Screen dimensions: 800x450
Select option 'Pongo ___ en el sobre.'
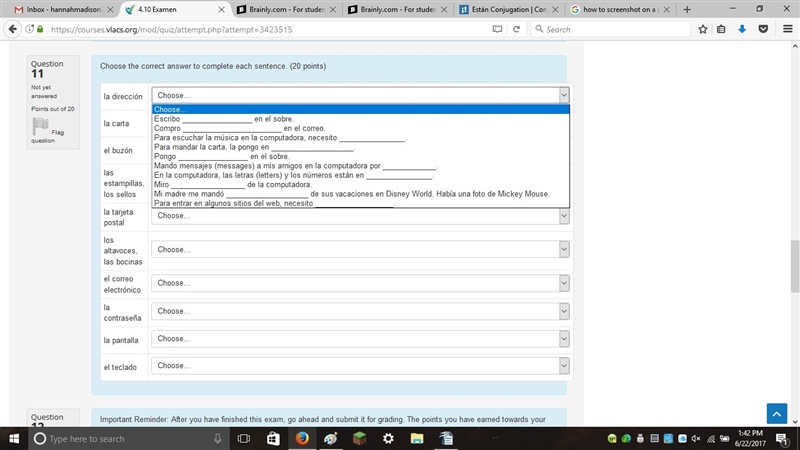point(360,157)
